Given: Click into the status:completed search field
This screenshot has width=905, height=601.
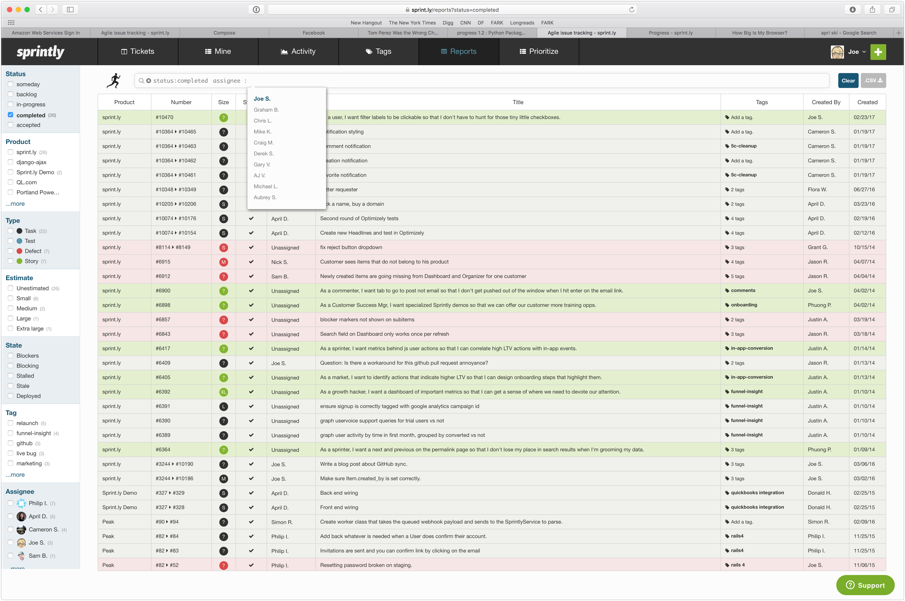Looking at the screenshot, I should point(480,81).
